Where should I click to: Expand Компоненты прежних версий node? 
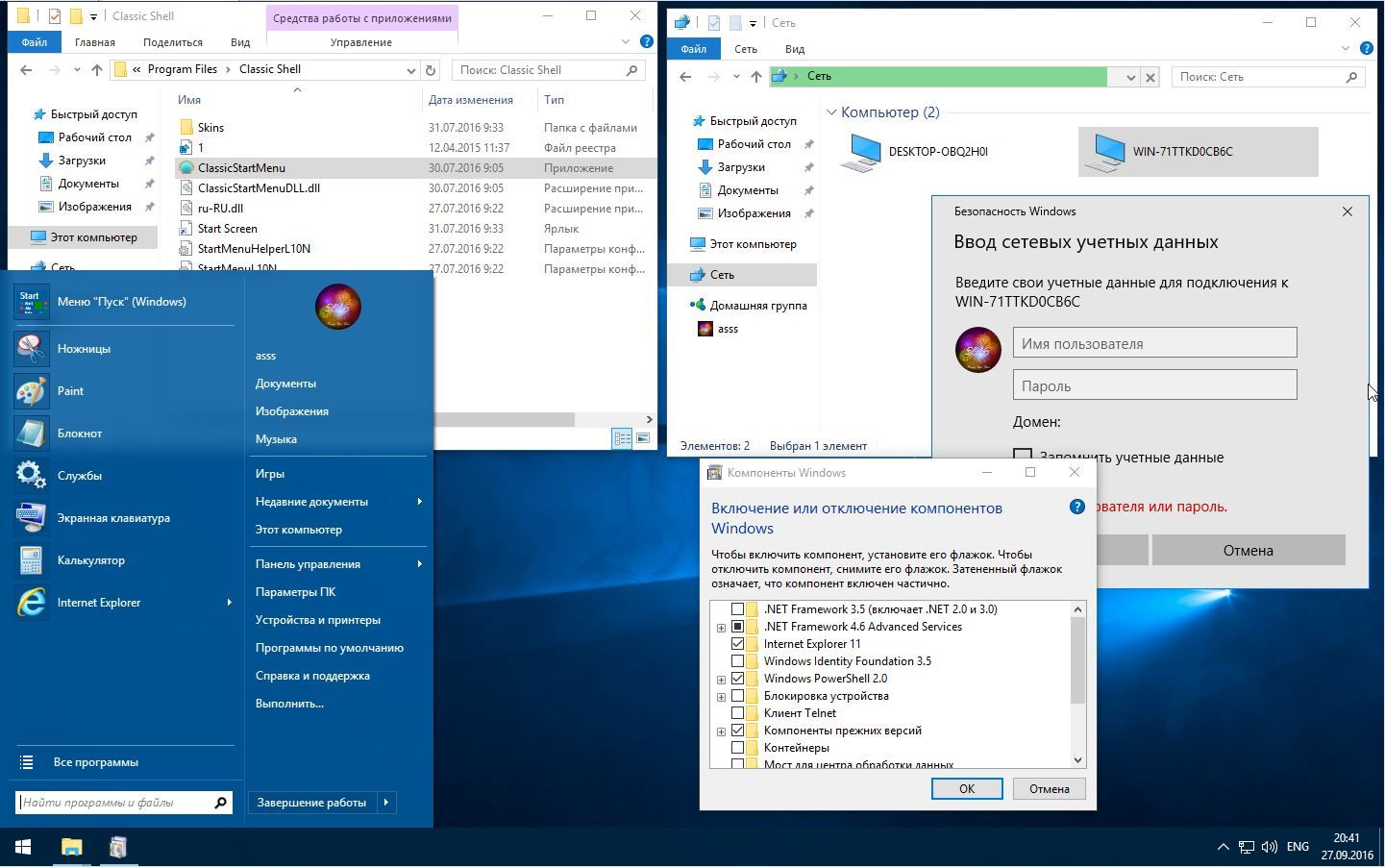coord(721,732)
